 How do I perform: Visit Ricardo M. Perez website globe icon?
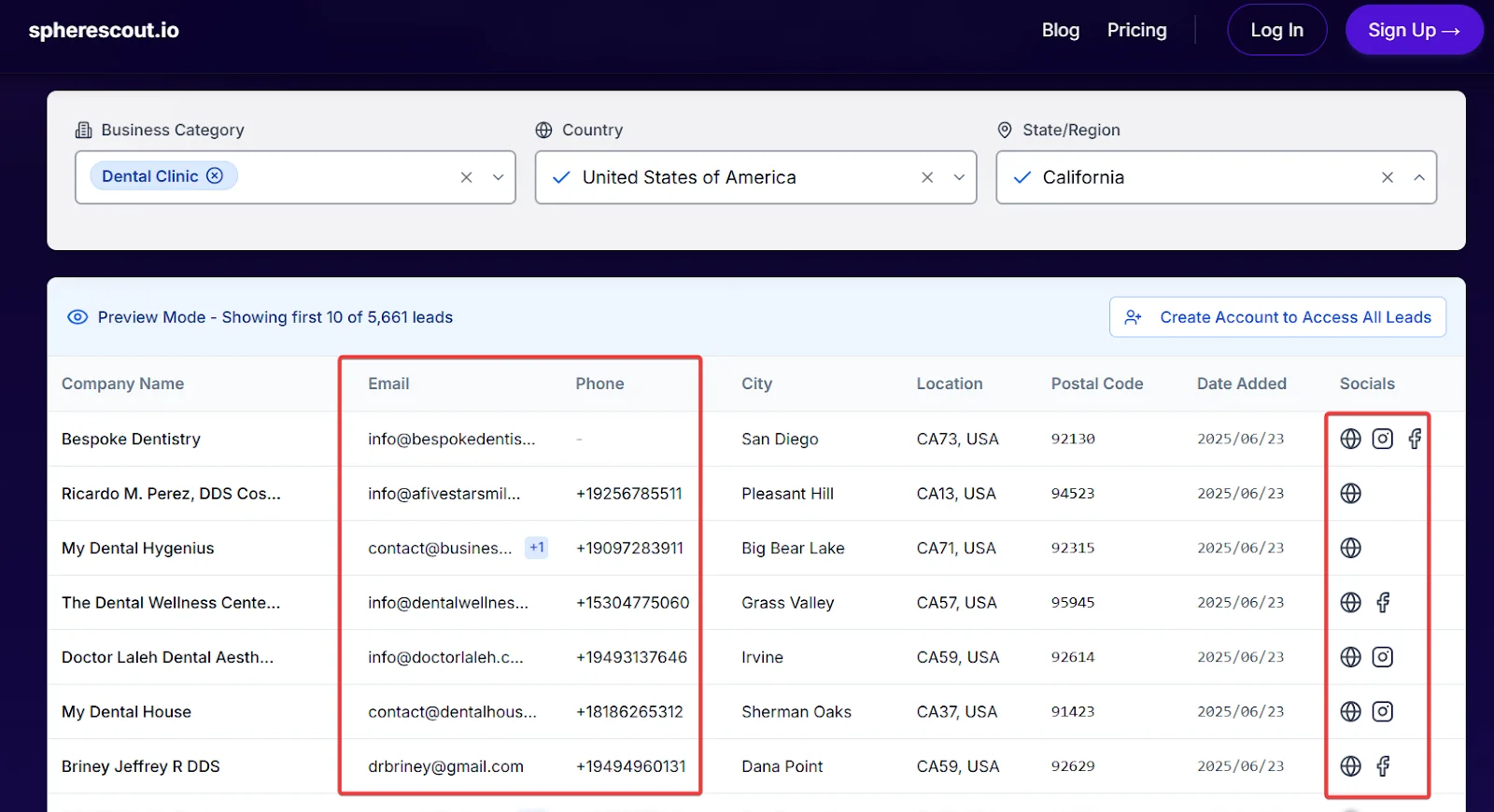tap(1350, 494)
